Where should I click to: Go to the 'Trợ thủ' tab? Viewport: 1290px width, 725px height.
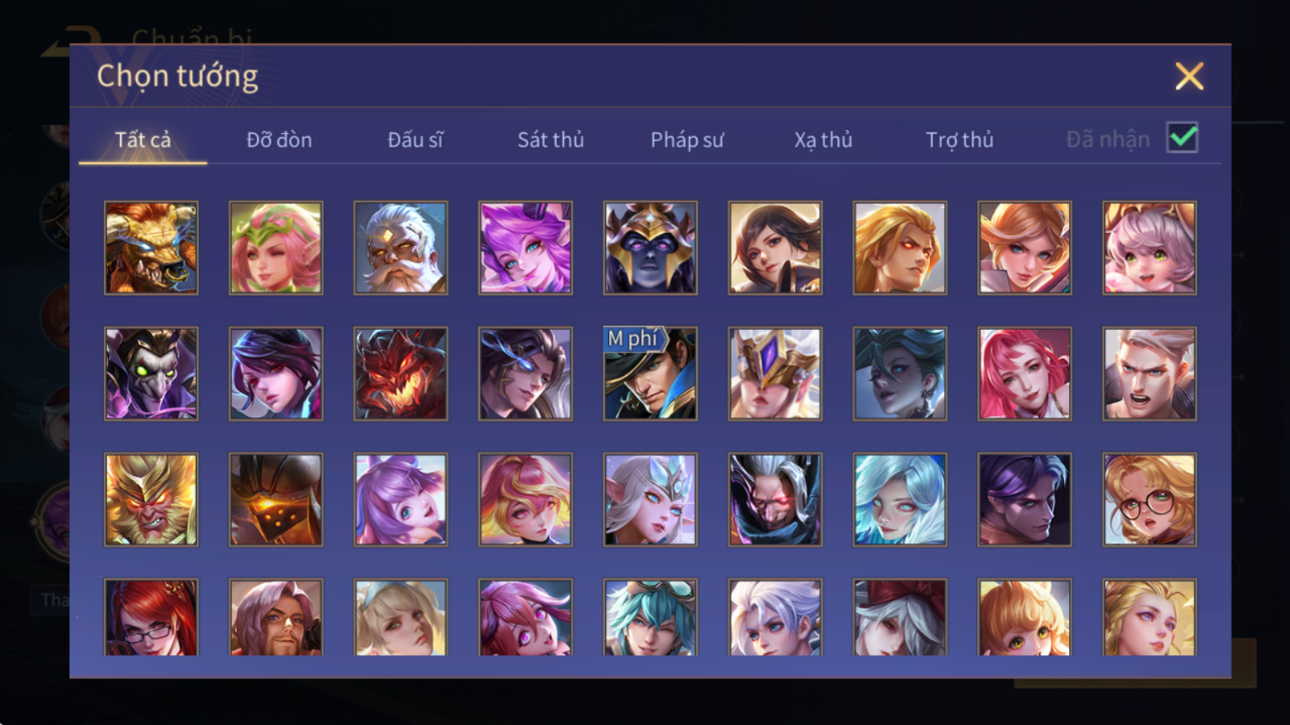click(959, 140)
